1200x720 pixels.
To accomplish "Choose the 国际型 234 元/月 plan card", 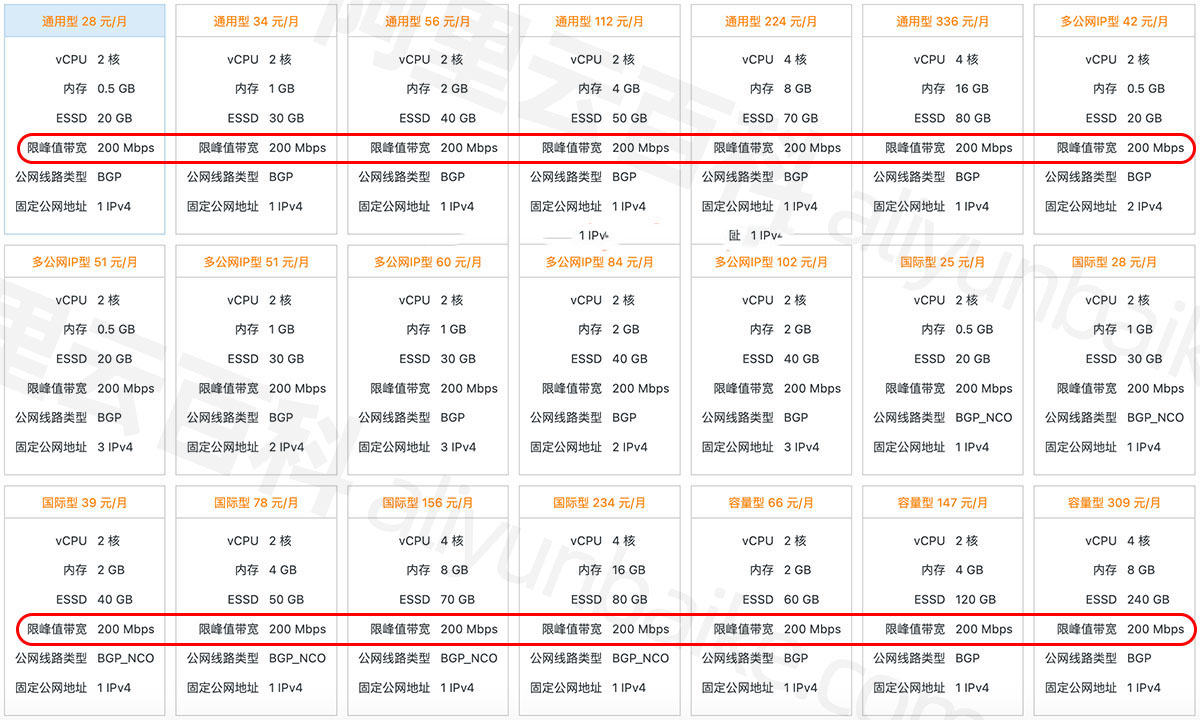I will coord(600,601).
